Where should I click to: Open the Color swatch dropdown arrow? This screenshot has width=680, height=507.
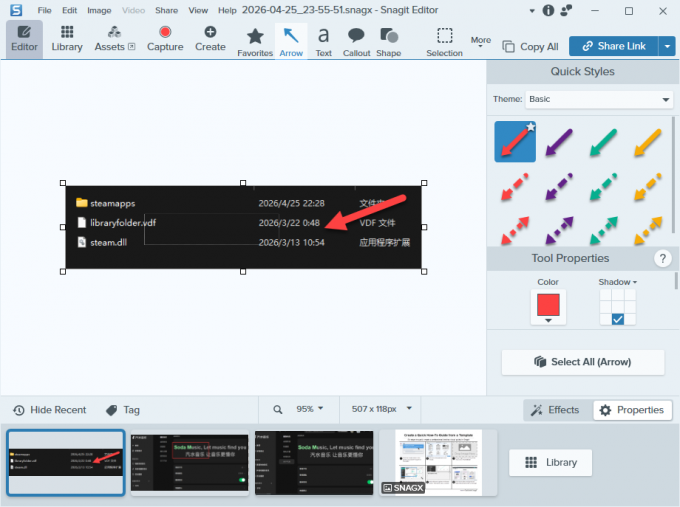point(548,321)
